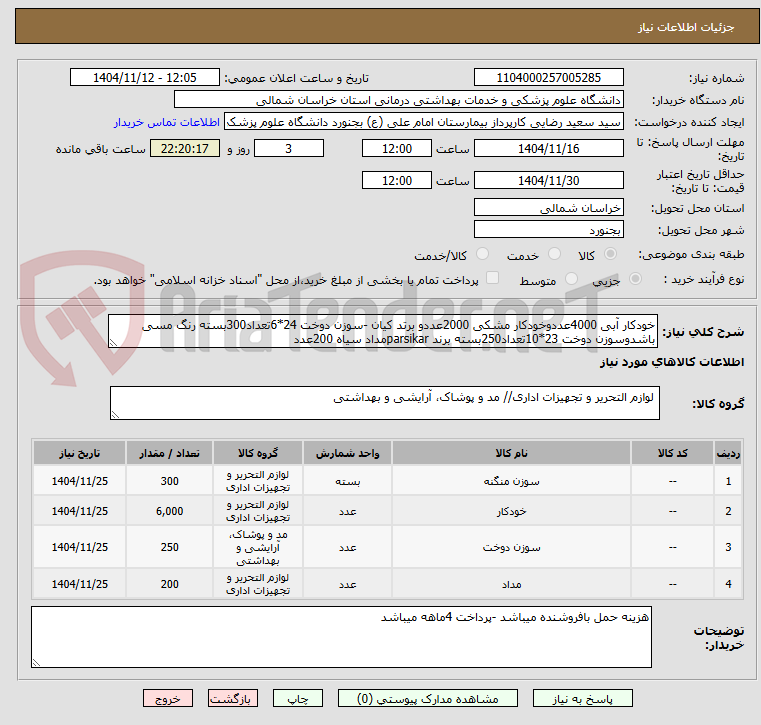Open 'مشاهده مدارک پیوستی (0)' button
Image resolution: width=761 pixels, height=725 pixels.
(x=428, y=698)
